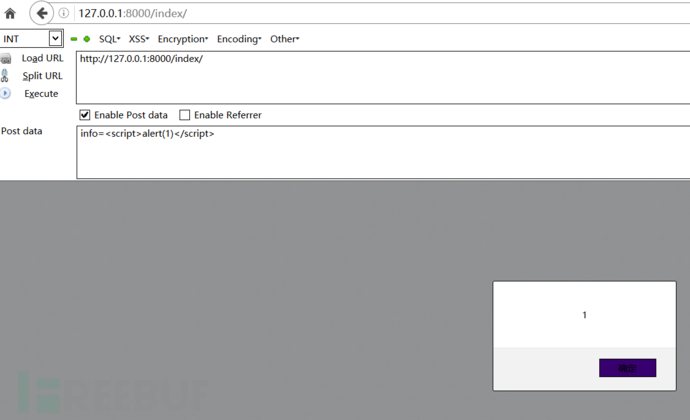
Task: Check the Enable Referrer checkbox
Action: [x=184, y=115]
